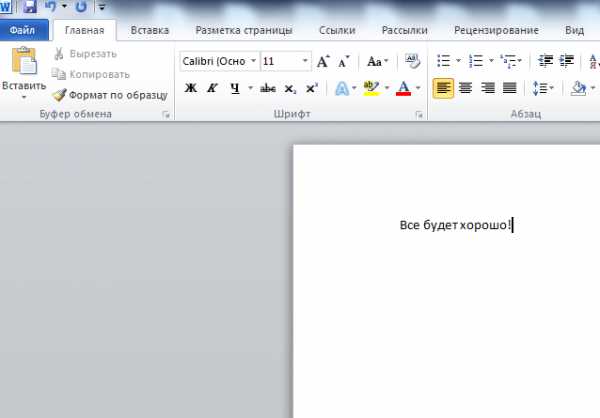Justify paragraph text alignment
Viewport: 600px width, 418px height.
(510, 88)
